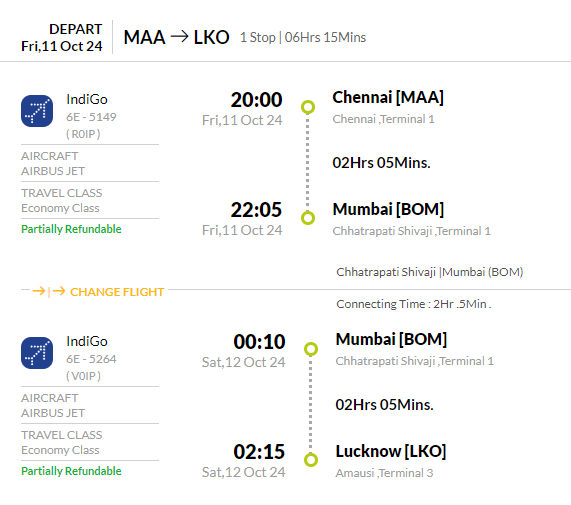Click the Mumbai departure circle marker at 00:10
The width and height of the screenshot is (571, 505).
point(311,349)
